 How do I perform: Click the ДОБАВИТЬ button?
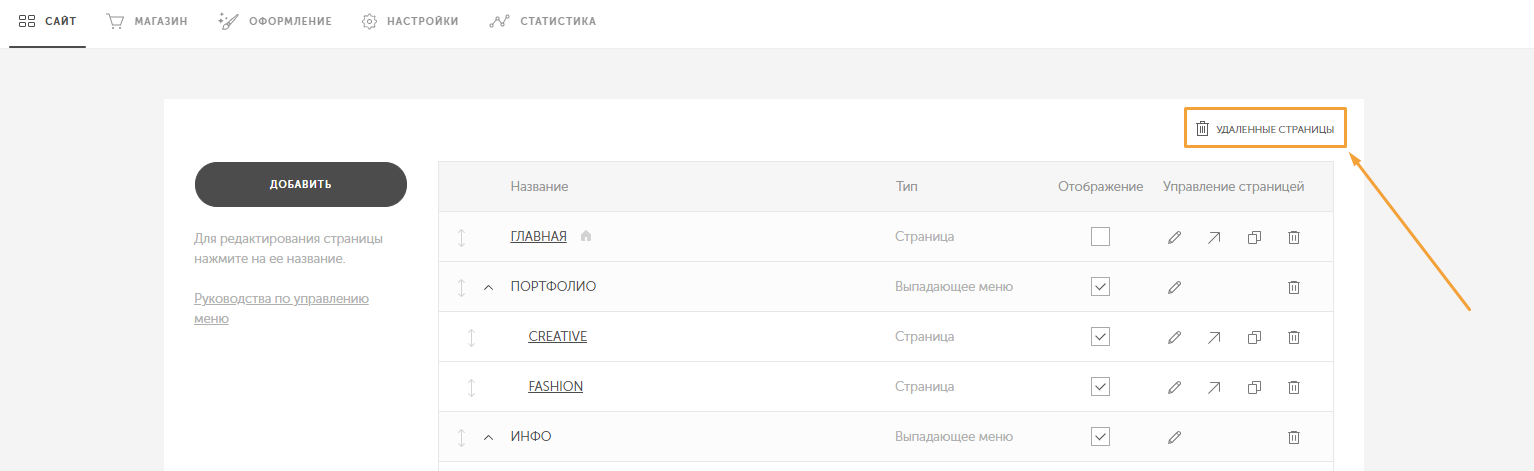click(301, 184)
